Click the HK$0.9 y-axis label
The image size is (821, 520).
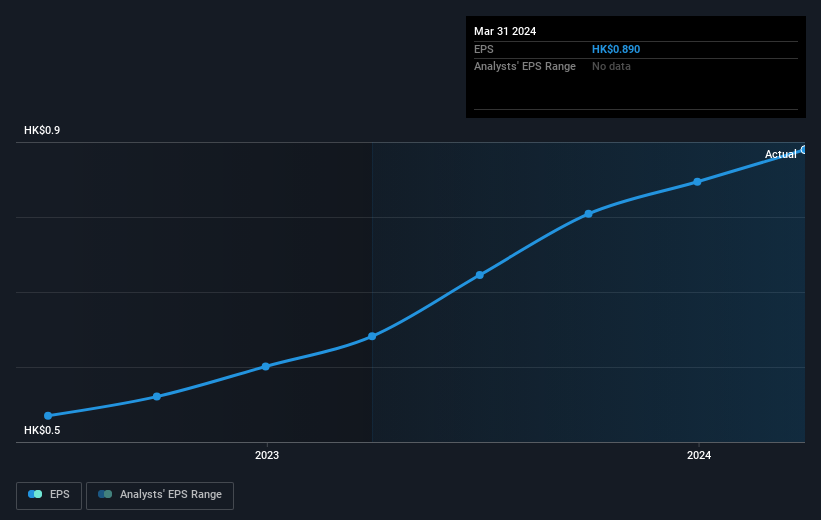pyautogui.click(x=42, y=130)
